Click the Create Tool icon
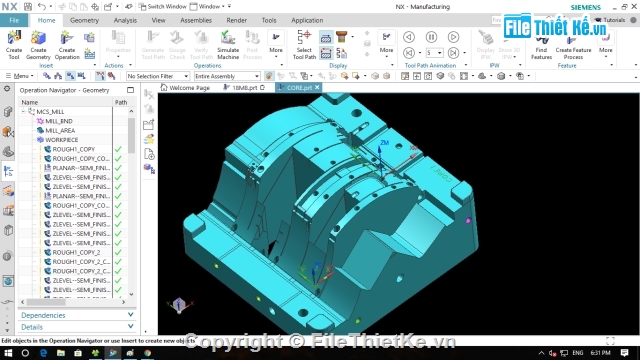Screen dimensions: 640x360 [x=14, y=45]
